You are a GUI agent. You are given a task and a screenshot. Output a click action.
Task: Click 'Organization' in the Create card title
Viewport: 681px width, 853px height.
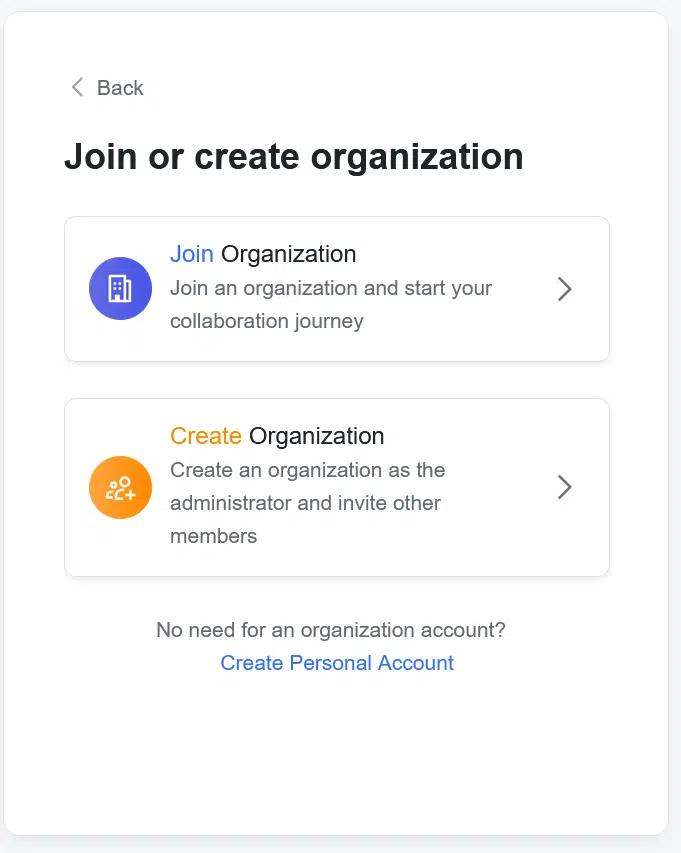pyautogui.click(x=317, y=436)
